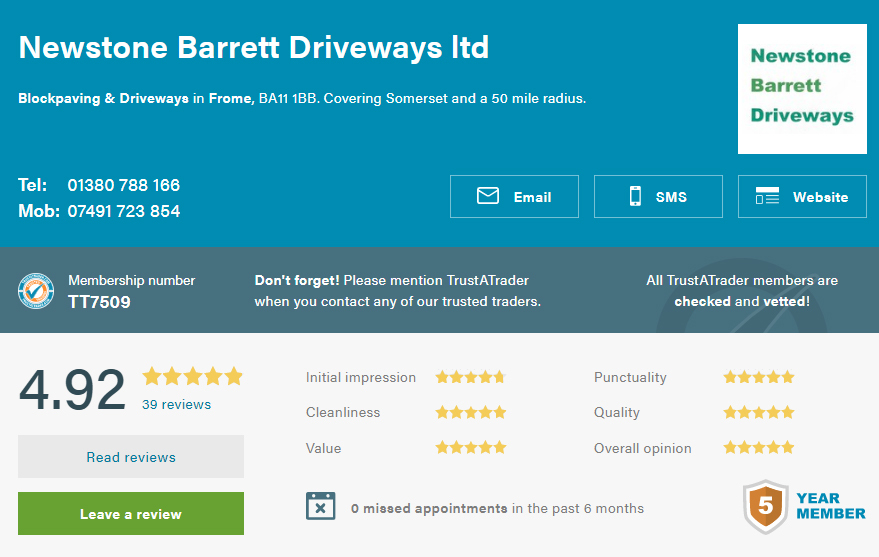The image size is (879, 557).
Task: Click the Punctuality star rating
Action: [x=759, y=377]
